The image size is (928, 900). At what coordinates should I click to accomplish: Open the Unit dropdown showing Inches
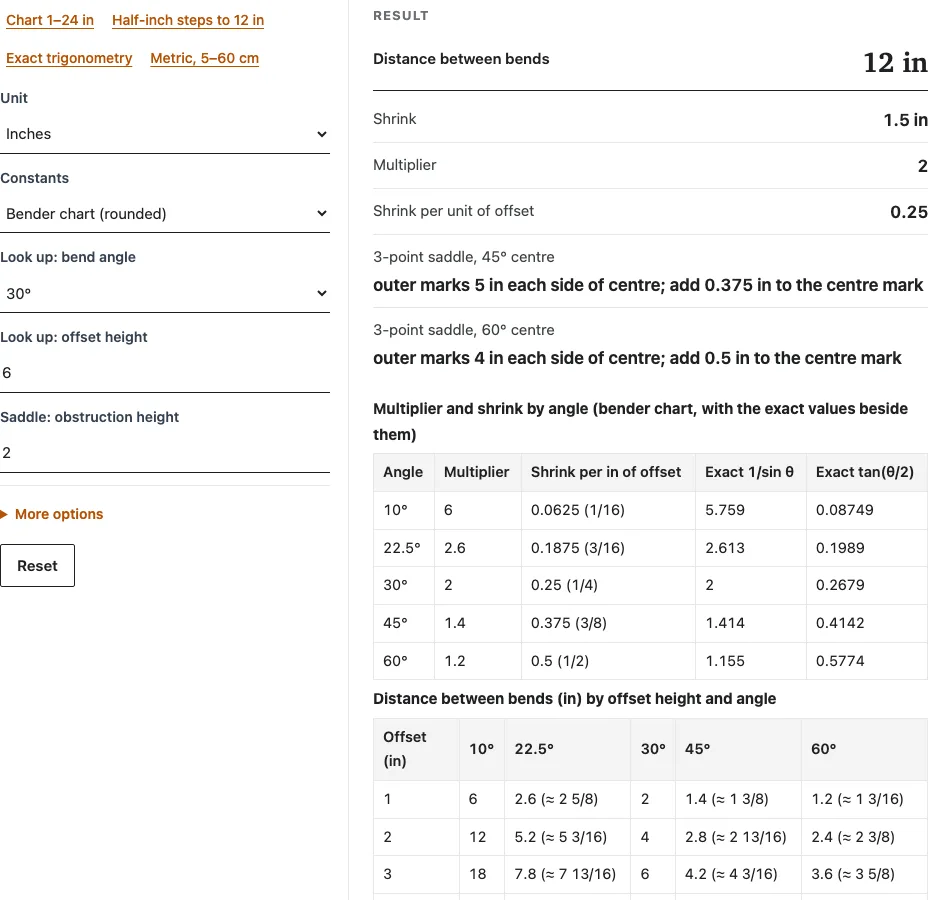pos(165,134)
